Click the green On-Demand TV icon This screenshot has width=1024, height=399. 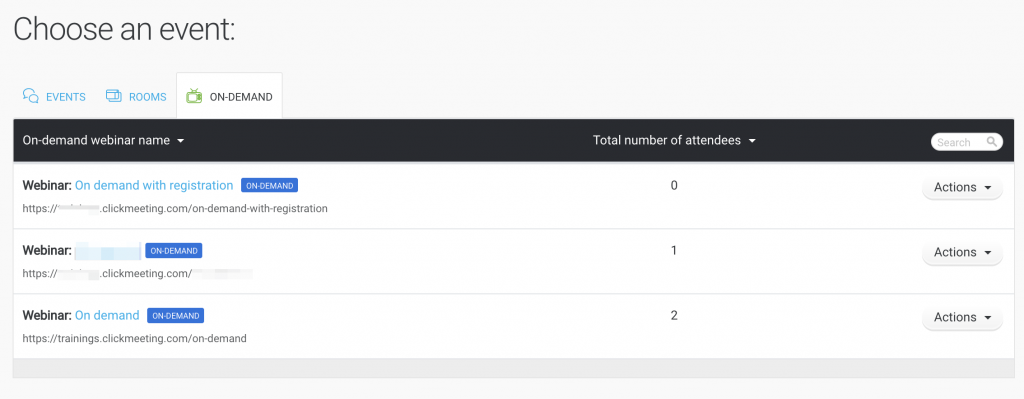coord(194,96)
